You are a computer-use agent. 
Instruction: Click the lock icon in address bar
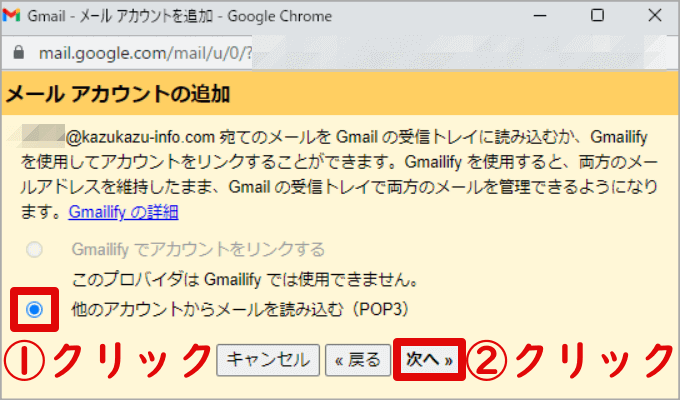19,53
